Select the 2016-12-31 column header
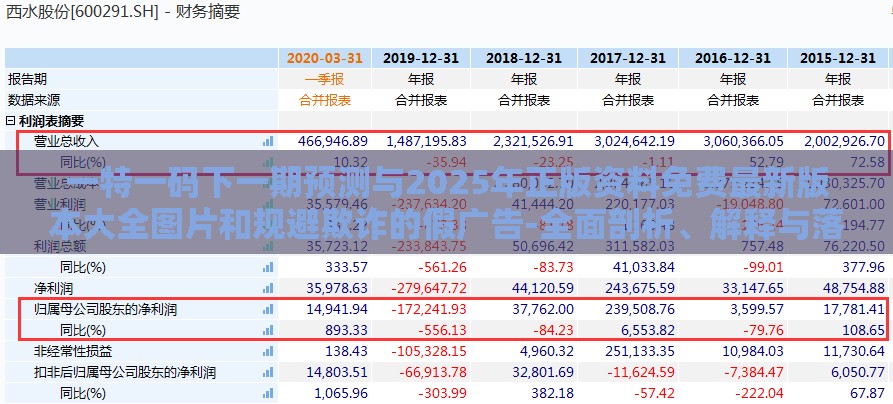 pos(732,58)
